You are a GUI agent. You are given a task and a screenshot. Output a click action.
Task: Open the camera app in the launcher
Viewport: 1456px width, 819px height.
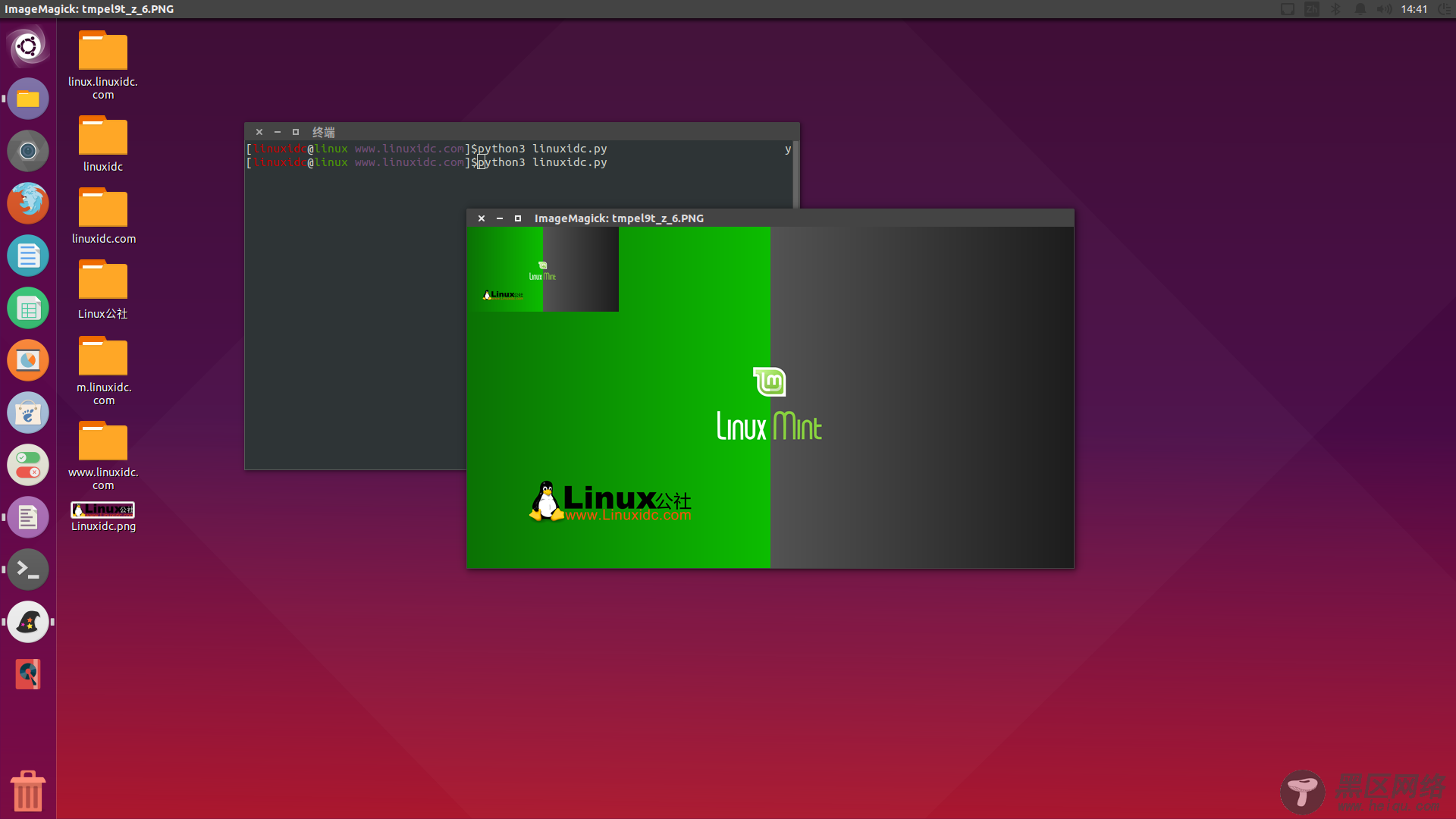[28, 151]
